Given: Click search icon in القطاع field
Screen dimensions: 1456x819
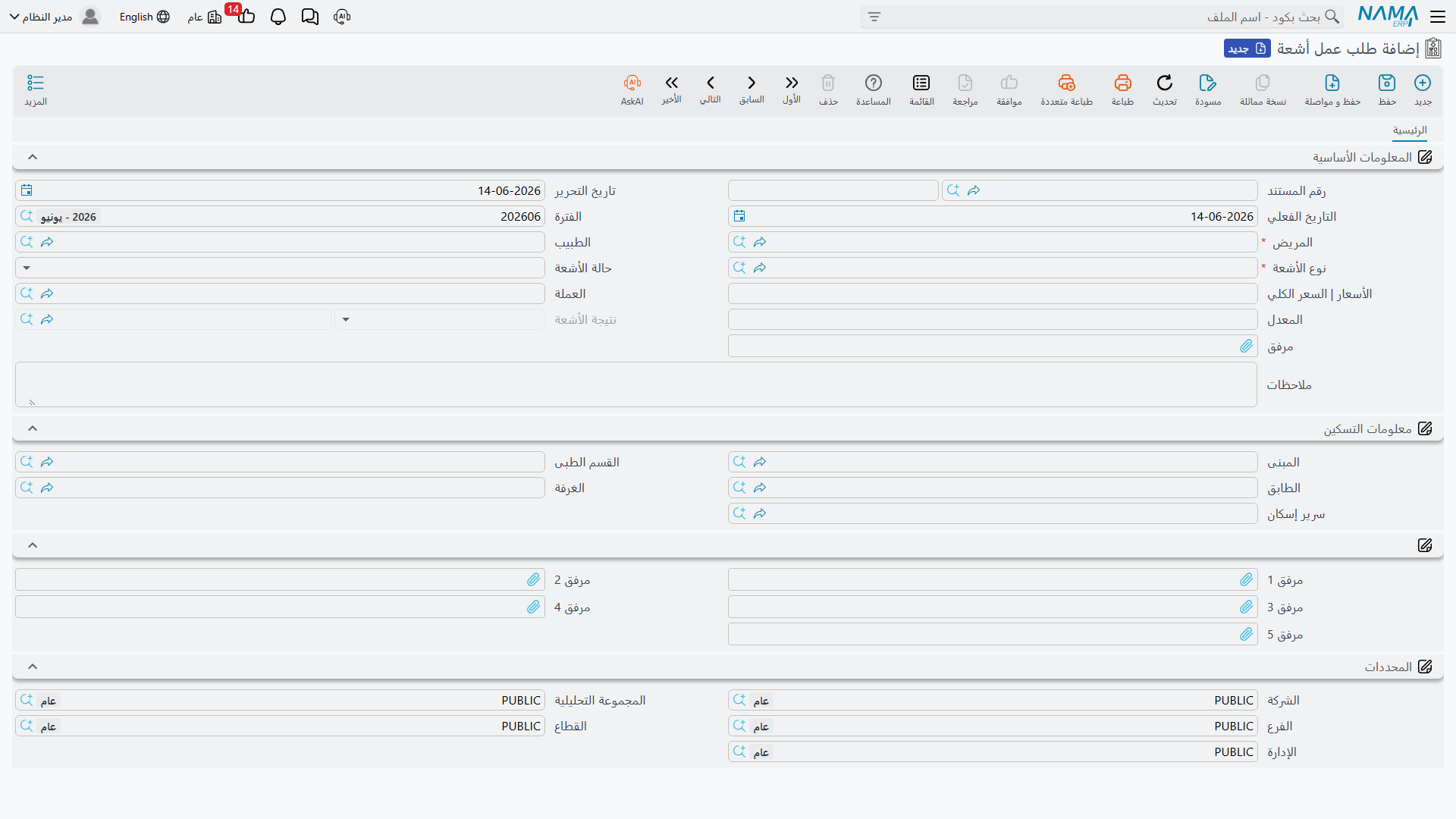Looking at the screenshot, I should 27,726.
